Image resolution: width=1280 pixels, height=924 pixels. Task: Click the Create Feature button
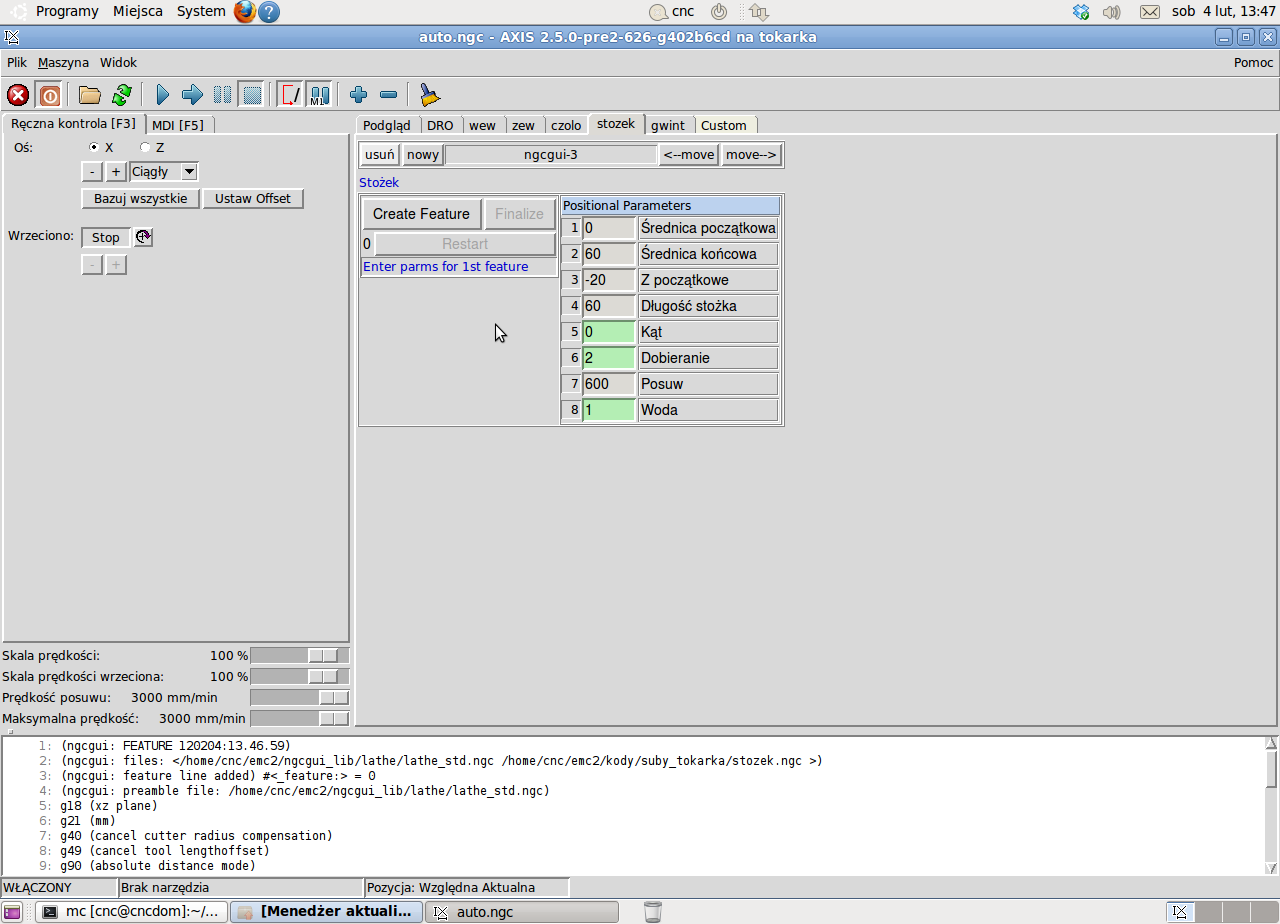click(x=421, y=214)
